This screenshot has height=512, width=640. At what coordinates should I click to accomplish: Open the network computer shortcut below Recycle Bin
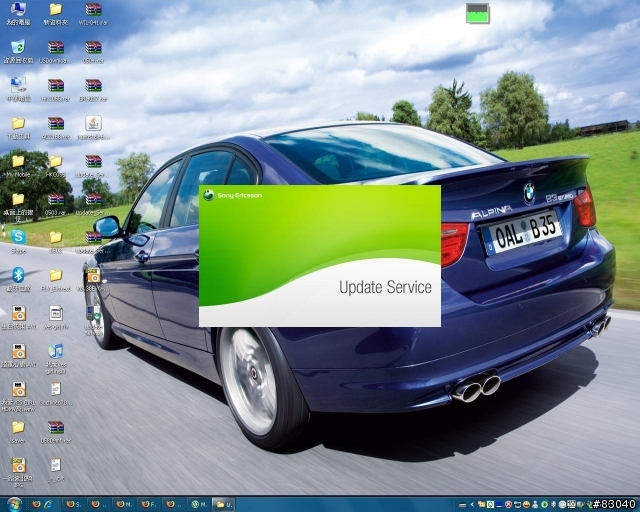pos(18,89)
